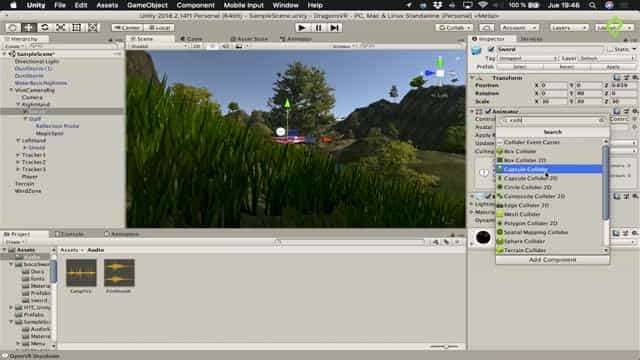The height and width of the screenshot is (360, 640).
Task: Toggle the Sword object active checkbox
Action: [491, 49]
